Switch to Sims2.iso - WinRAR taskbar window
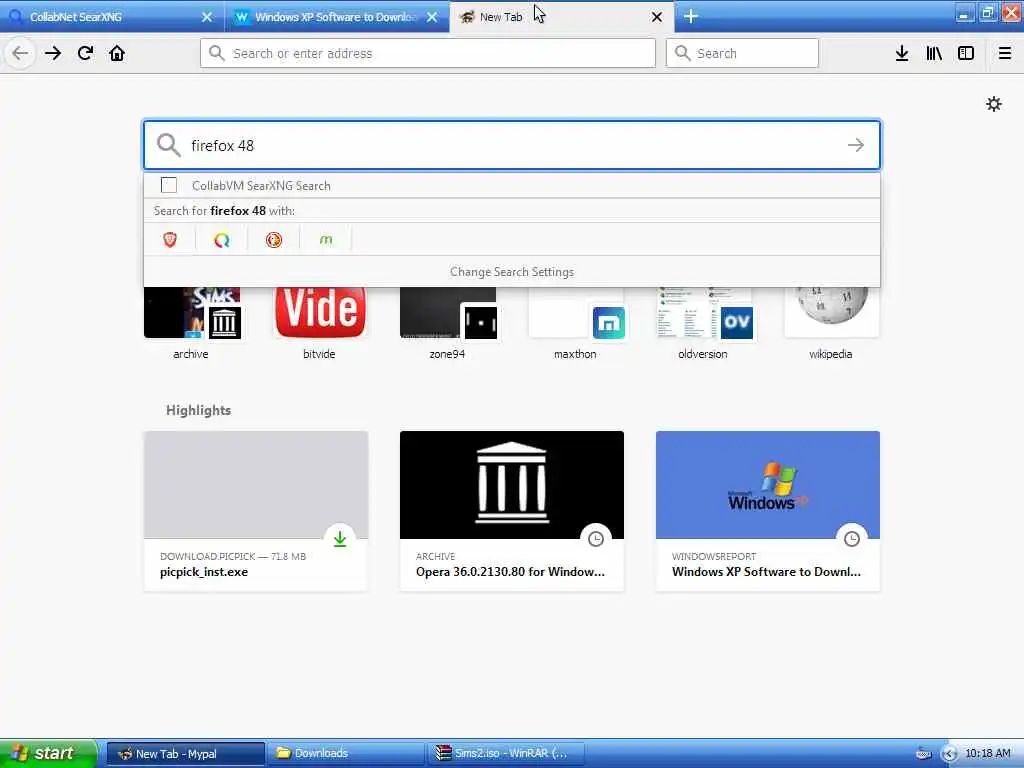The height and width of the screenshot is (768, 1024). [x=506, y=753]
